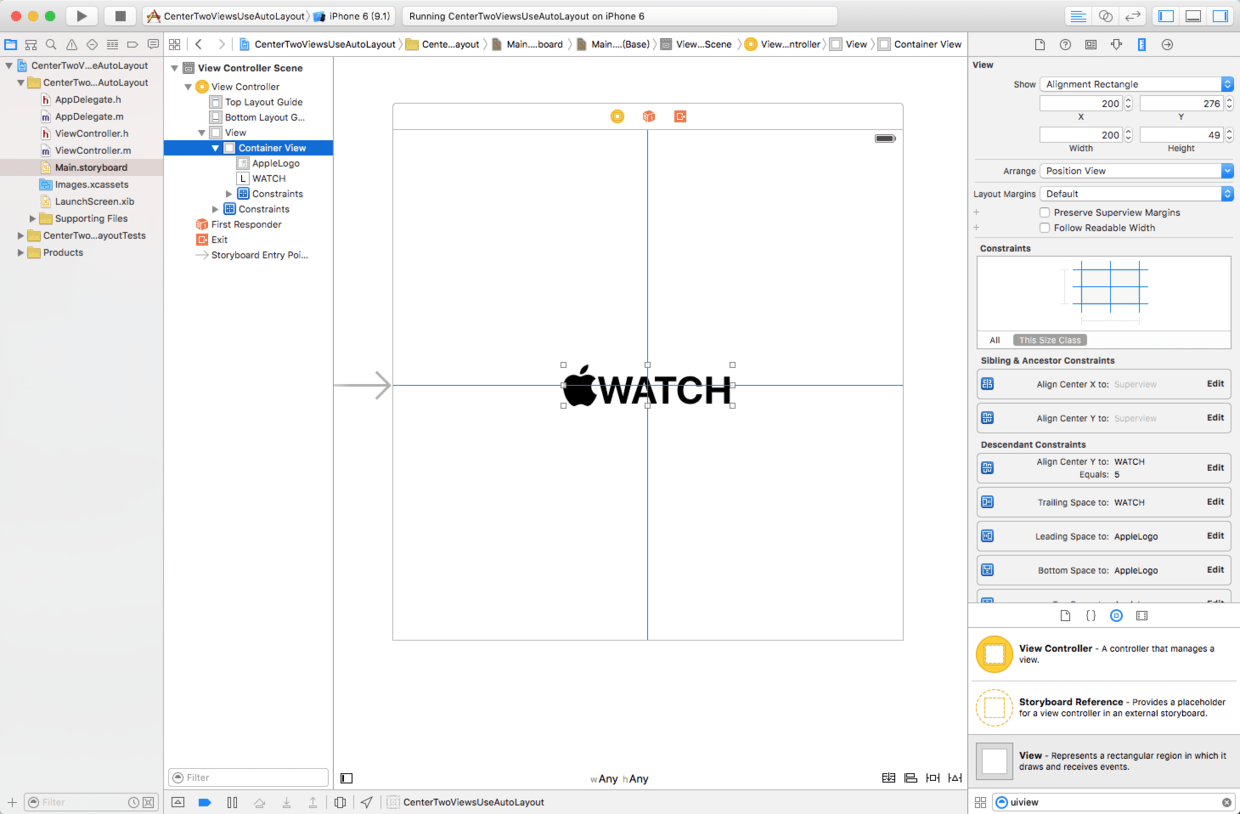The width and height of the screenshot is (1240, 814).
Task: Open the Test navigator diamond icon
Action: point(92,45)
